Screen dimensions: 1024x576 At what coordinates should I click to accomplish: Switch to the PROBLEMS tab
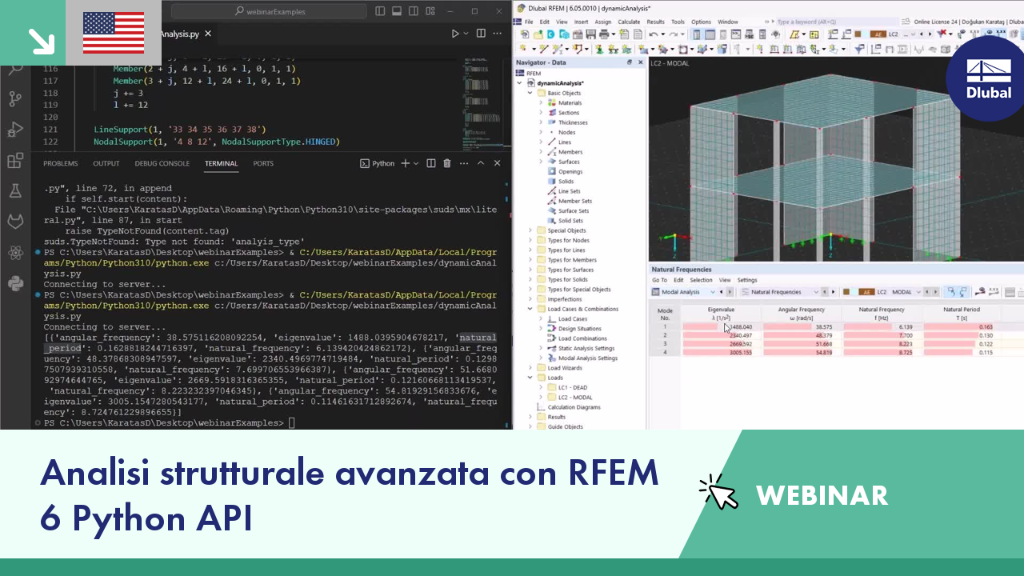pyautogui.click(x=60, y=164)
